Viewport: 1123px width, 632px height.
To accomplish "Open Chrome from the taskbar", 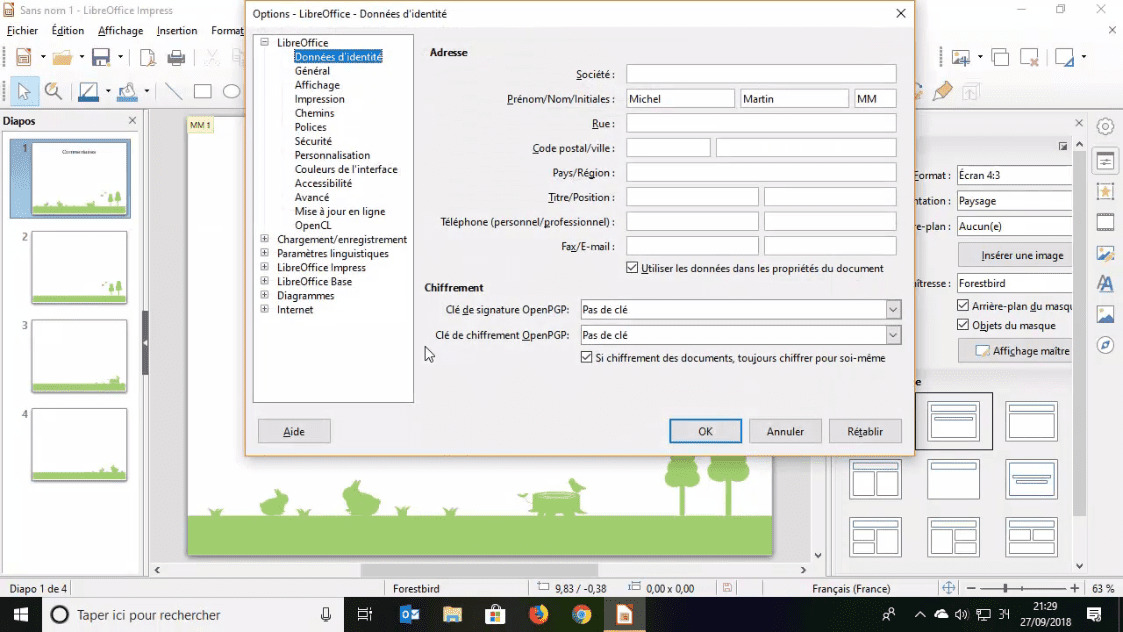I will point(582,615).
